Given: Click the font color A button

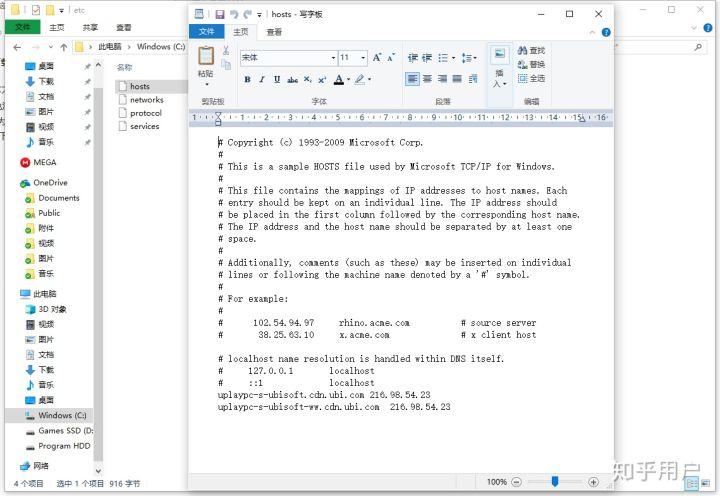Looking at the screenshot, I should 338,79.
